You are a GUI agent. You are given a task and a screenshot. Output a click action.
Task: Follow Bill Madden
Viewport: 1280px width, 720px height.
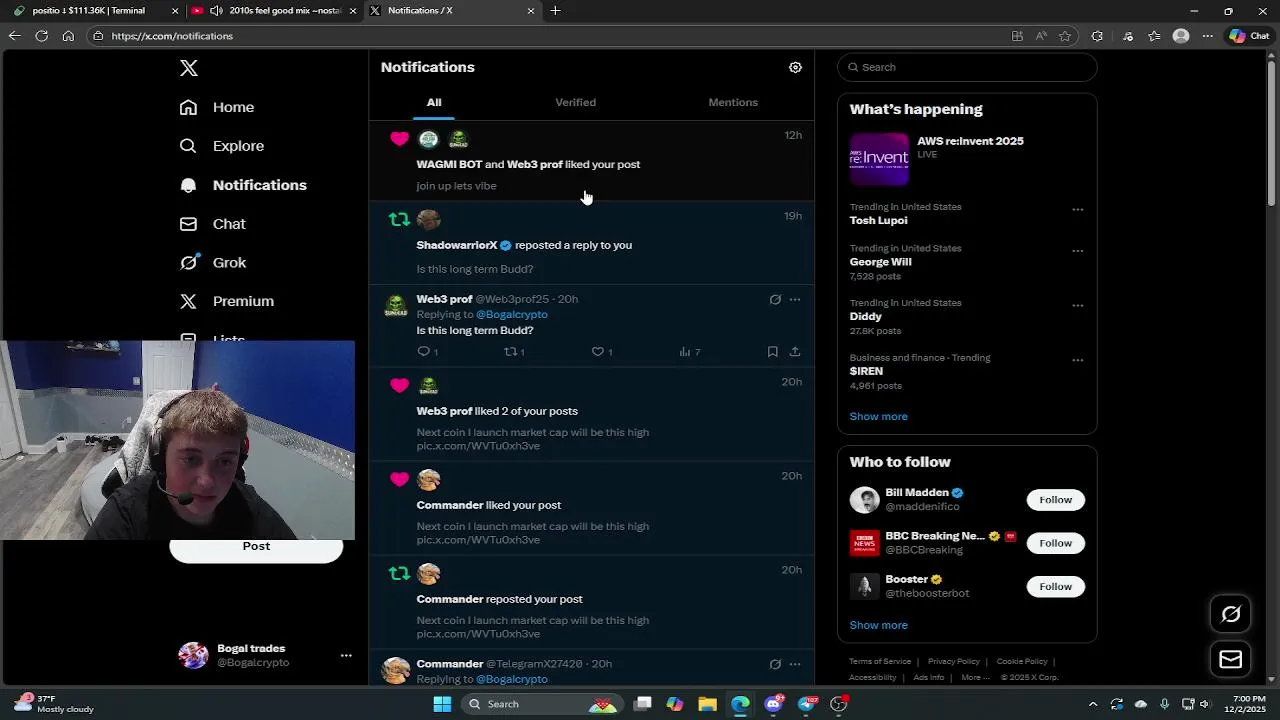(1055, 500)
